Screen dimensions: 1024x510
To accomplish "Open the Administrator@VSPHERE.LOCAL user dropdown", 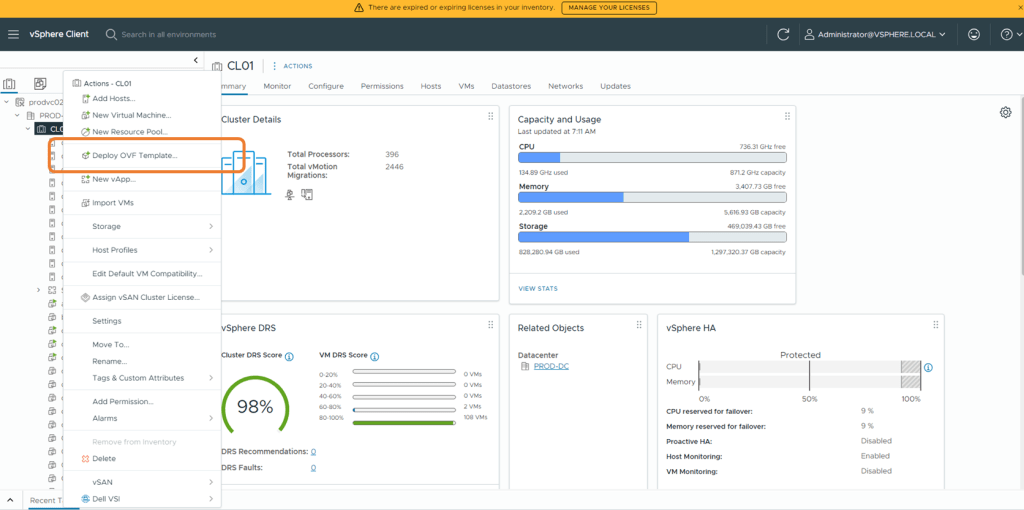I will point(877,34).
